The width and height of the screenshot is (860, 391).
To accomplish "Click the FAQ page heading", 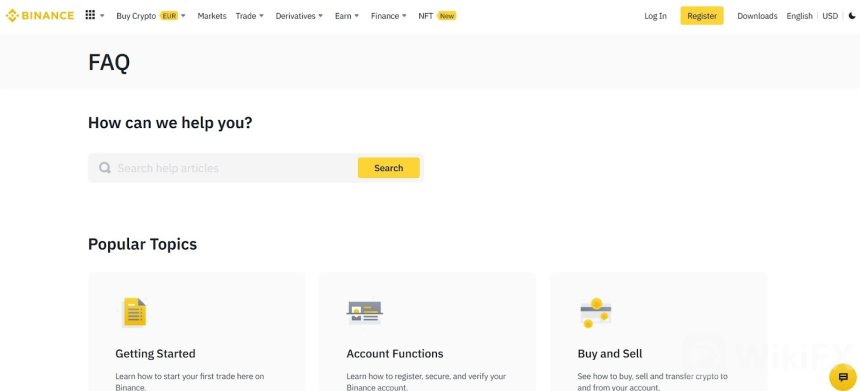I will tap(109, 62).
